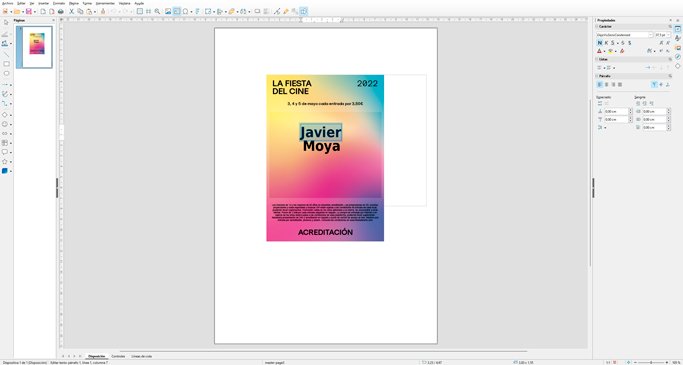Open the Navigator deck in sidebar
Image resolution: width=683 pixels, height=365 pixels.
click(x=677, y=57)
